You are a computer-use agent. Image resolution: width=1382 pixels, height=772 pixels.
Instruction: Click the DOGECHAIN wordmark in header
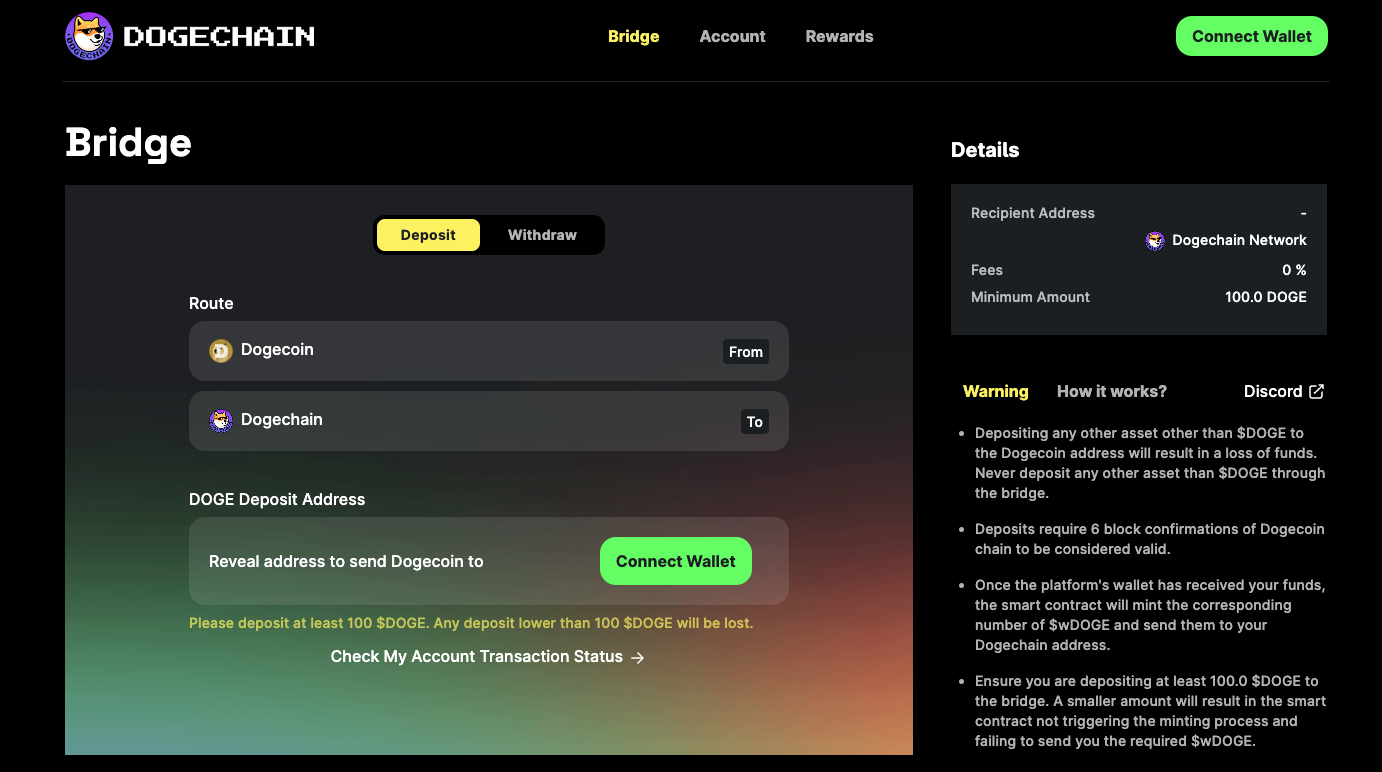pos(219,37)
